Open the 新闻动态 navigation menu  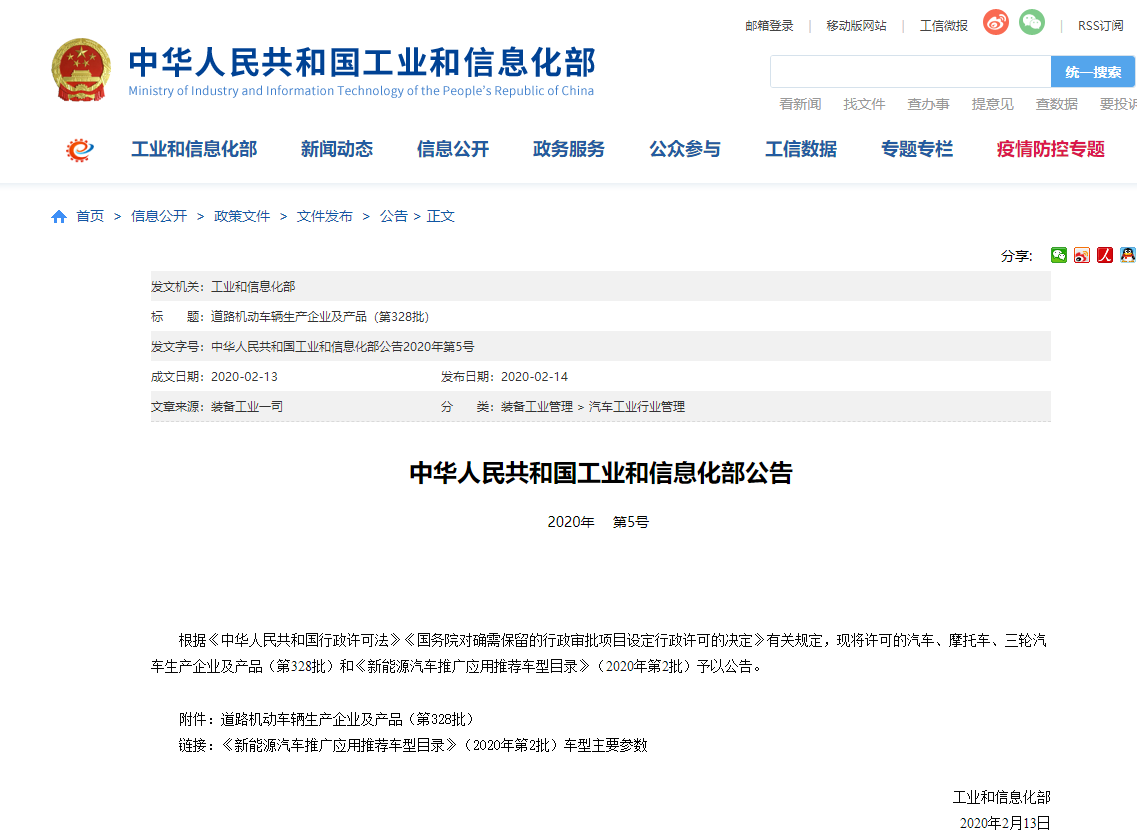(336, 149)
